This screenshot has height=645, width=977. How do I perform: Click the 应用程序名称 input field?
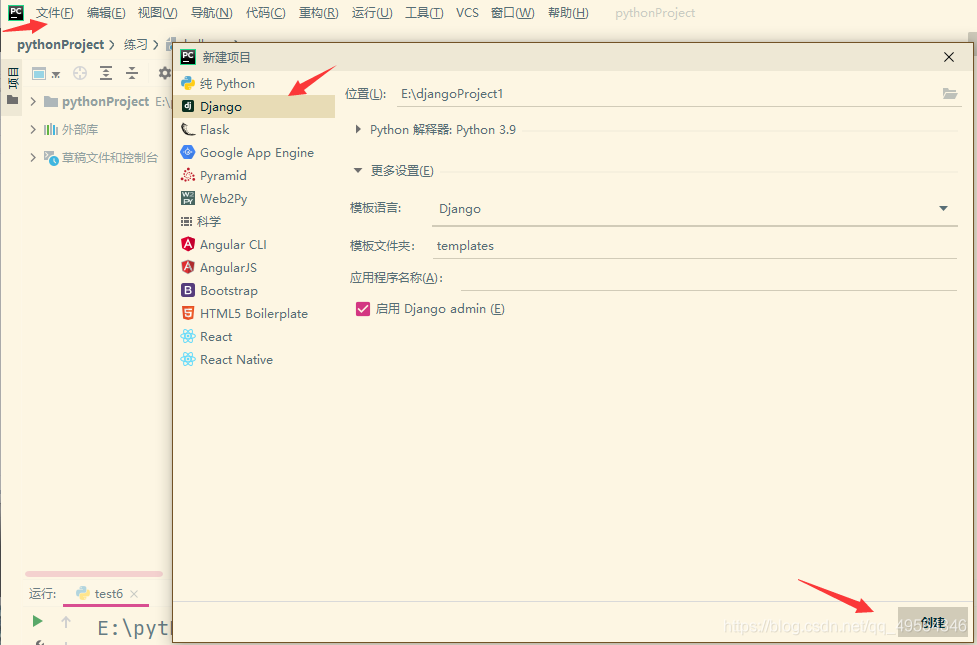[708, 278]
